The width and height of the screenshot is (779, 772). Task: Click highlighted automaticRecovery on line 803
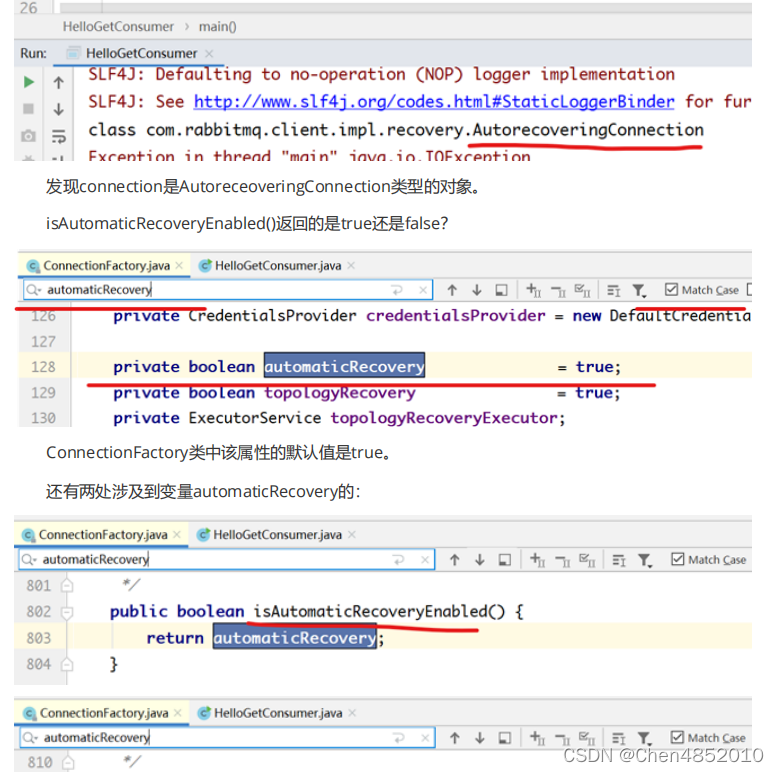[295, 638]
